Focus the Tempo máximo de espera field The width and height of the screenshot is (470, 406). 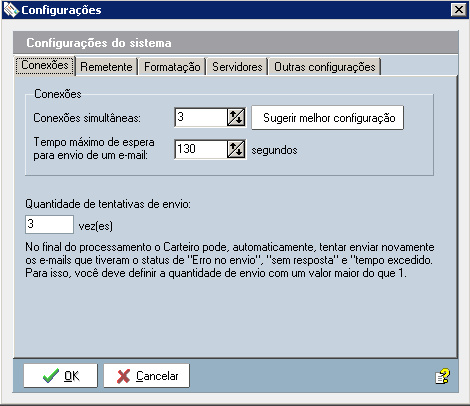point(201,149)
